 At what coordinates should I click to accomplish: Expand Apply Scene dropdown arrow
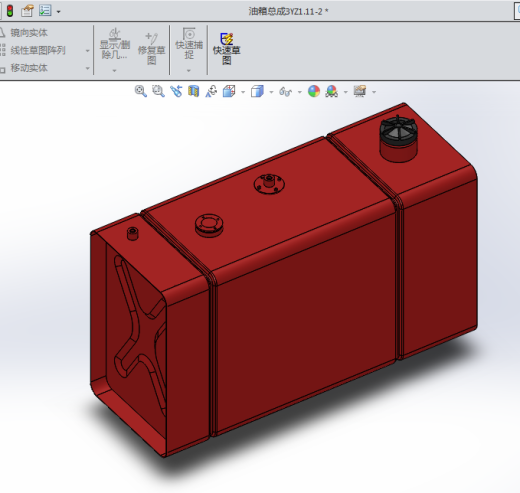coord(346,92)
